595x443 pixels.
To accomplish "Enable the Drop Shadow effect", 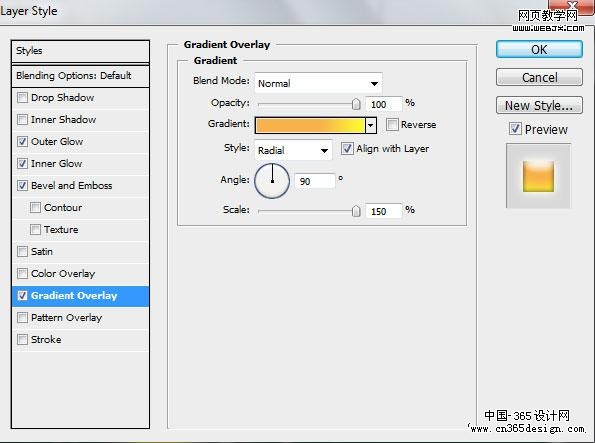I will (22, 98).
